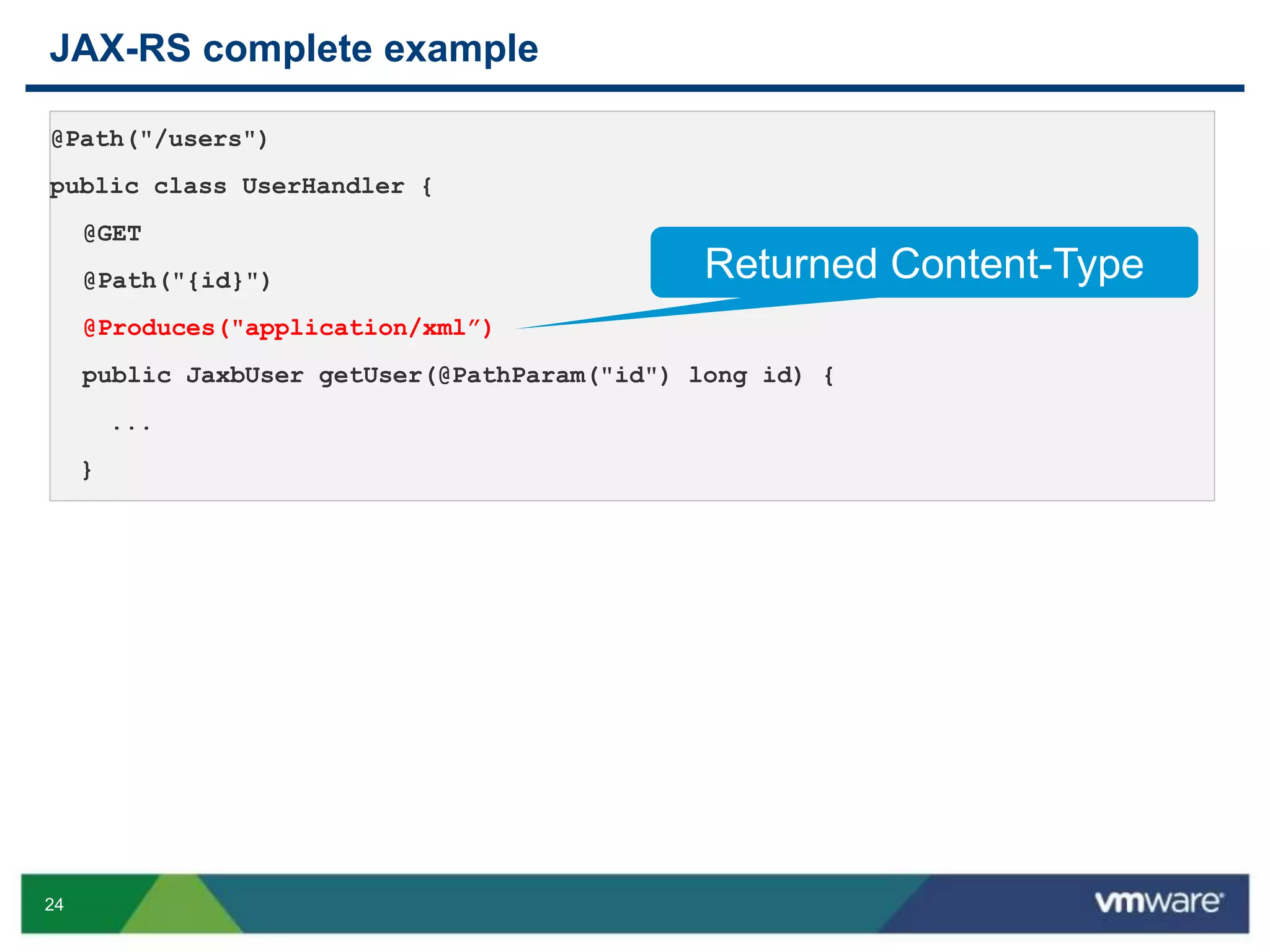1270x952 pixels.
Task: Click the @Path("{id}") annotation
Action: click(177, 281)
